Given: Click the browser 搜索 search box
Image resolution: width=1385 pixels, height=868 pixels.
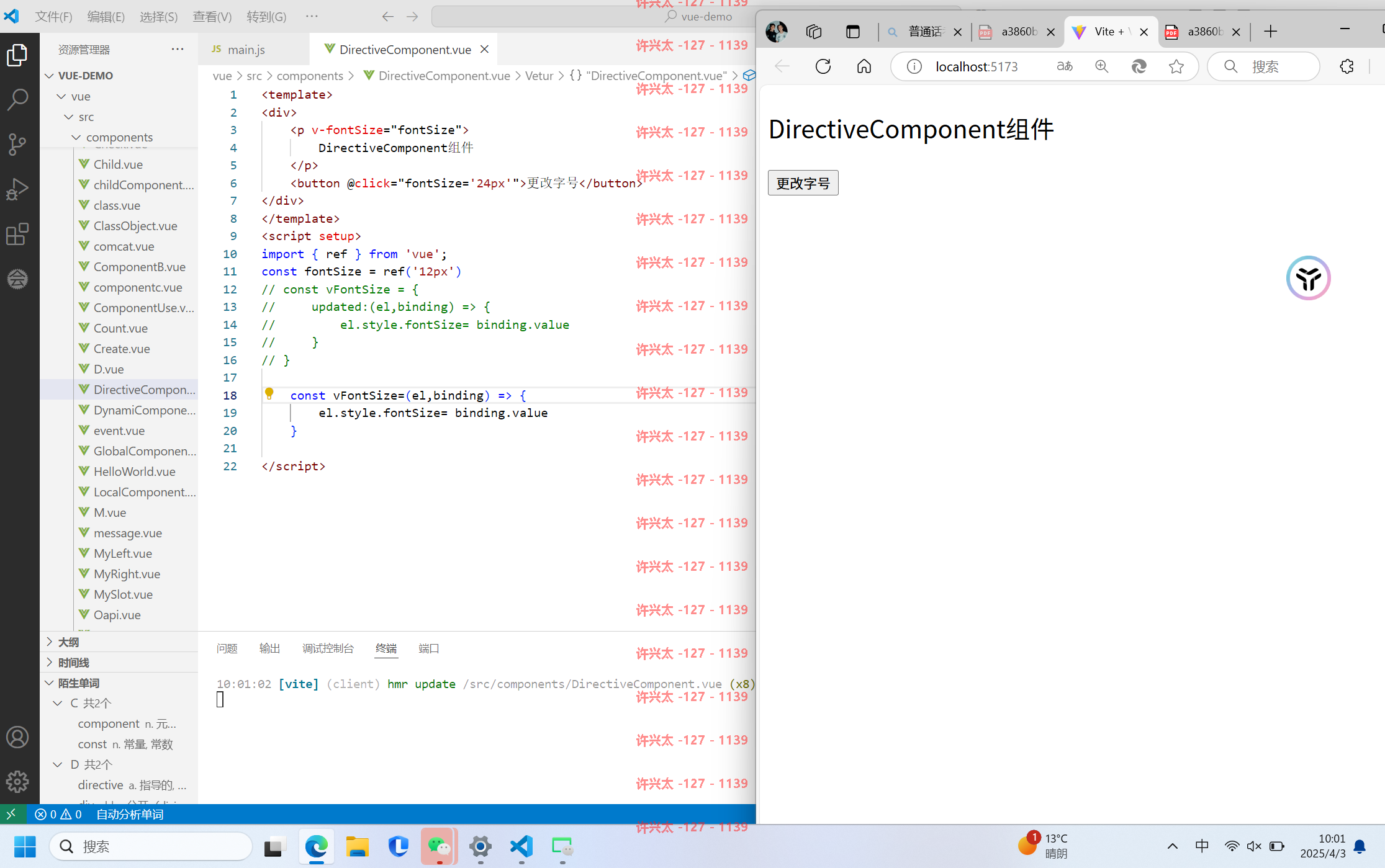Looking at the screenshot, I should 1263,66.
